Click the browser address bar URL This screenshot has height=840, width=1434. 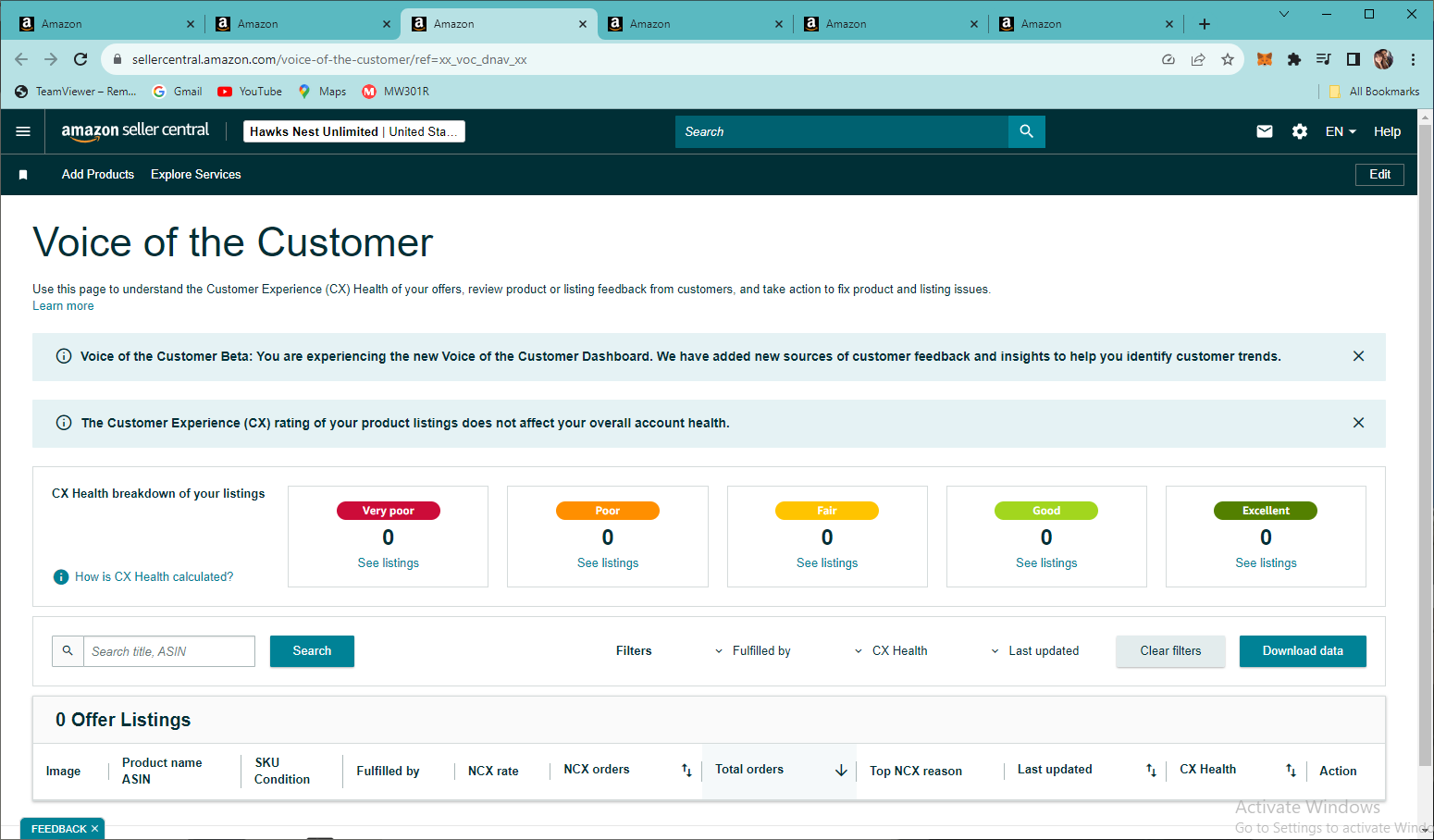[x=329, y=59]
